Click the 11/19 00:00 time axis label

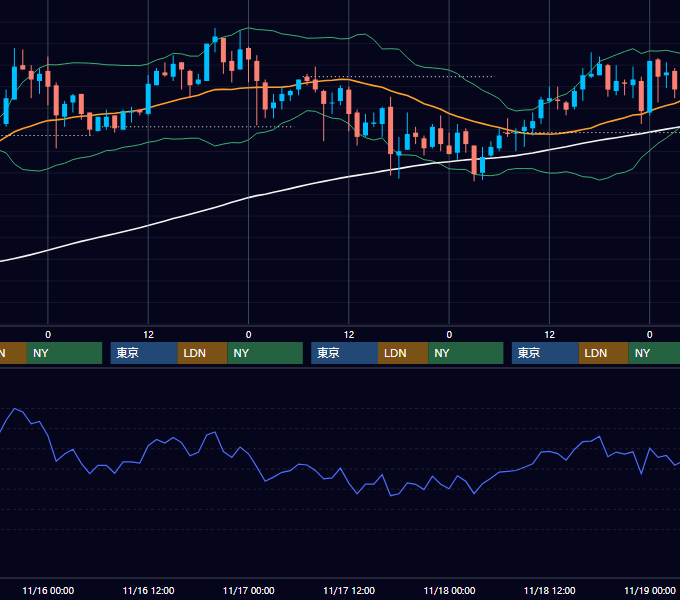(x=650, y=590)
